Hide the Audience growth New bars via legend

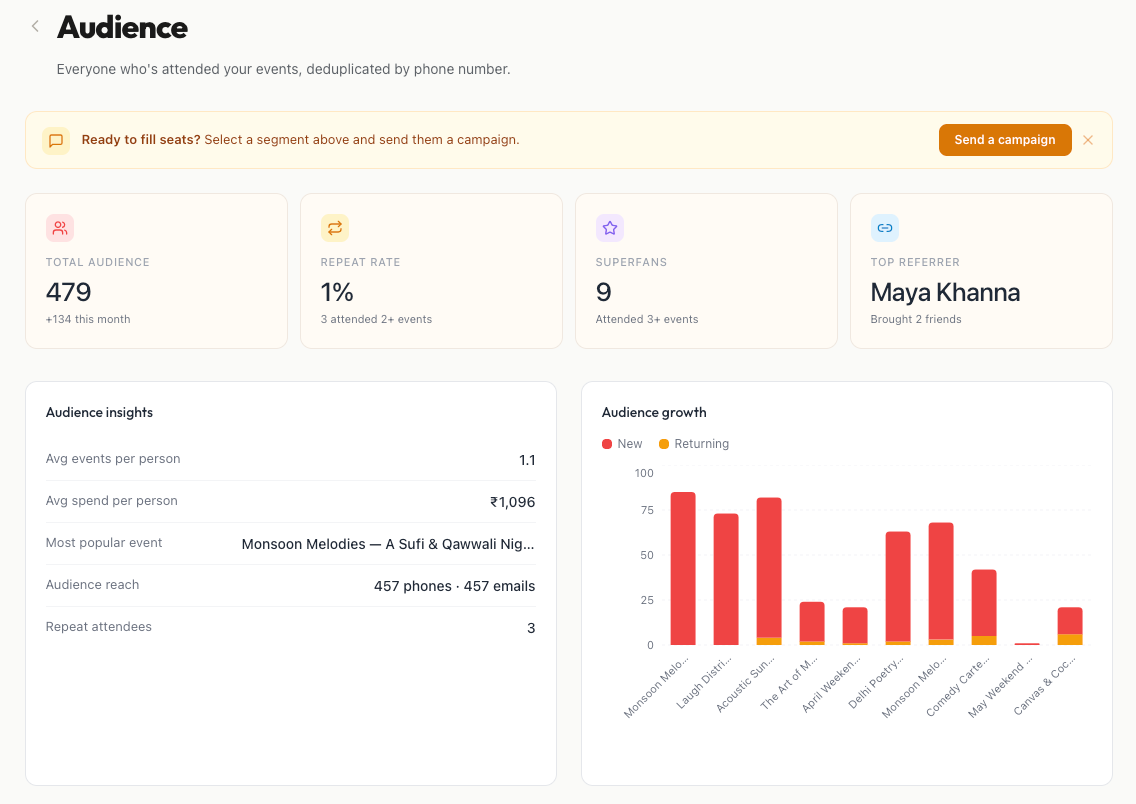coord(623,444)
